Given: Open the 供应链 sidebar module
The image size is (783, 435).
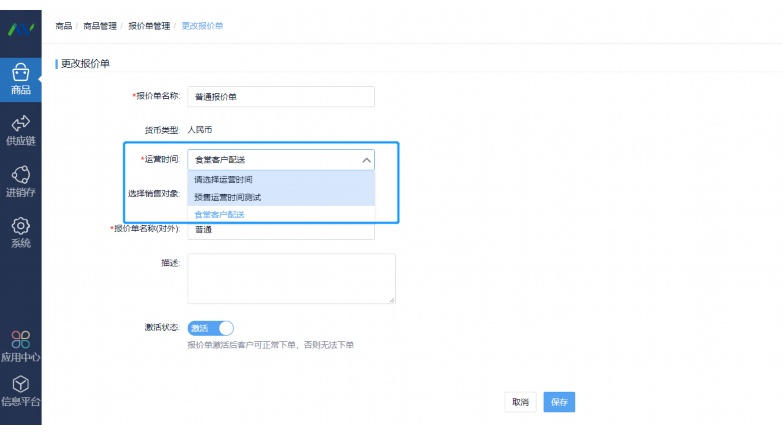Looking at the screenshot, I should tap(20, 130).
